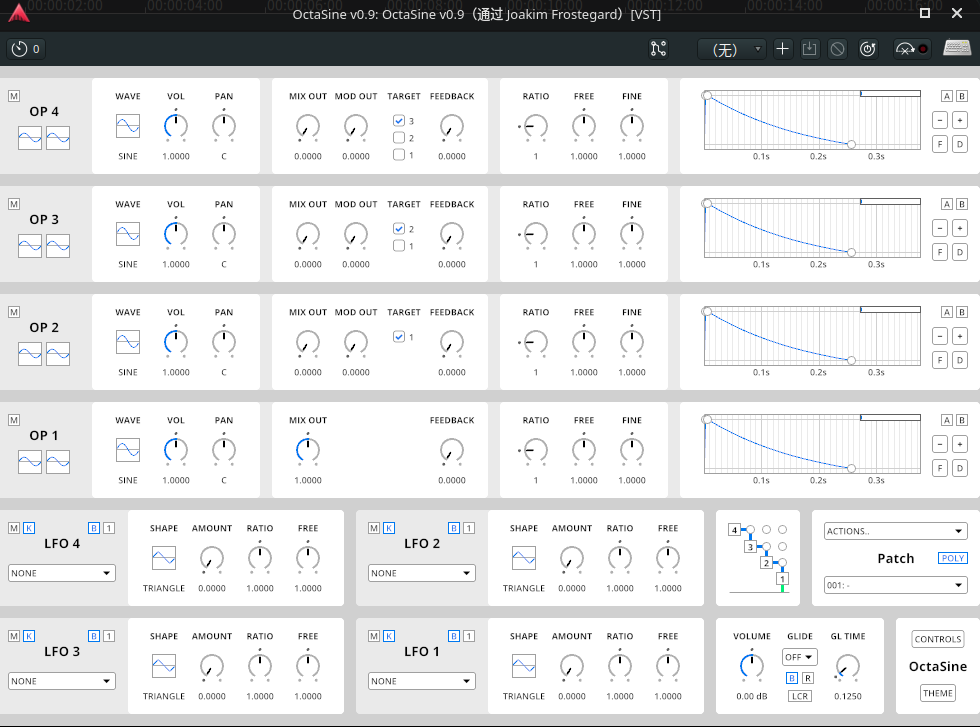The width and height of the screenshot is (980, 727).
Task: Click OP 3 left waveform thumbnail
Action: [x=30, y=246]
